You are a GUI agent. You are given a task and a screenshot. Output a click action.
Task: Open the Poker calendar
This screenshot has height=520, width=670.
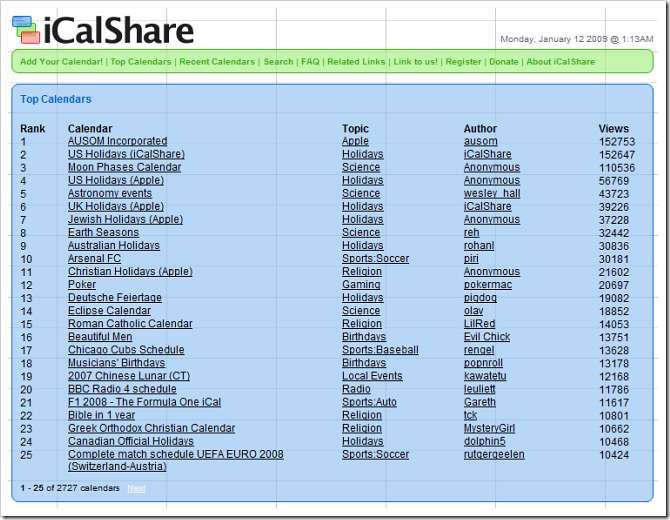tap(82, 285)
